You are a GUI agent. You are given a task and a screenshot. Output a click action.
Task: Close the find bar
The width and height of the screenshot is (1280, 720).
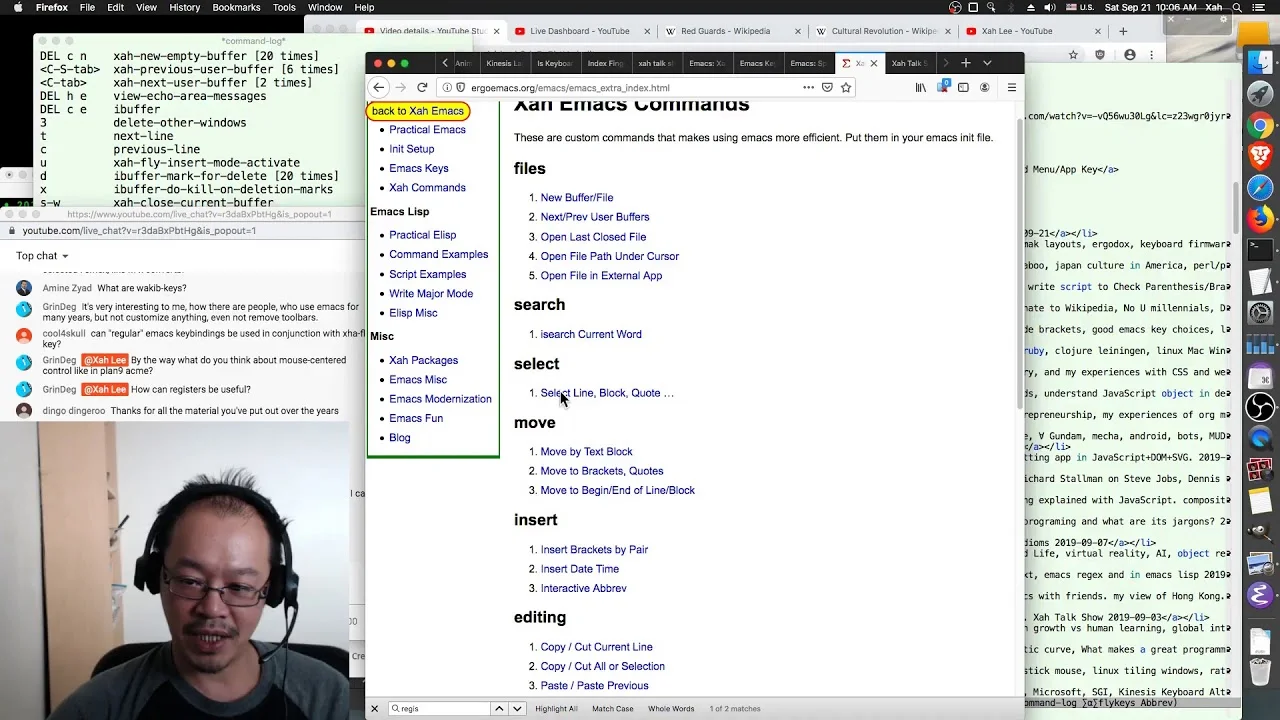[x=375, y=709]
